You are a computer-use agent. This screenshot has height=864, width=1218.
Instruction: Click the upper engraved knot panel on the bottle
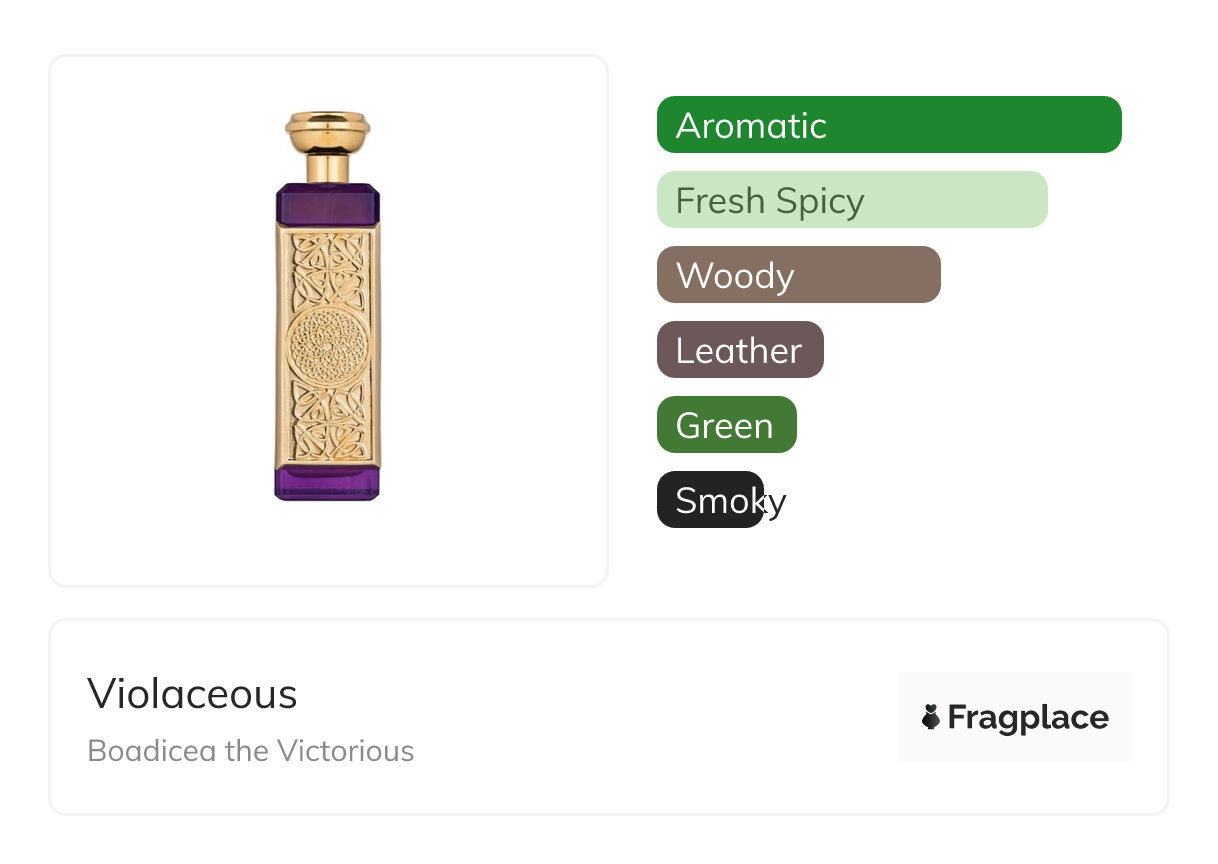(x=328, y=268)
